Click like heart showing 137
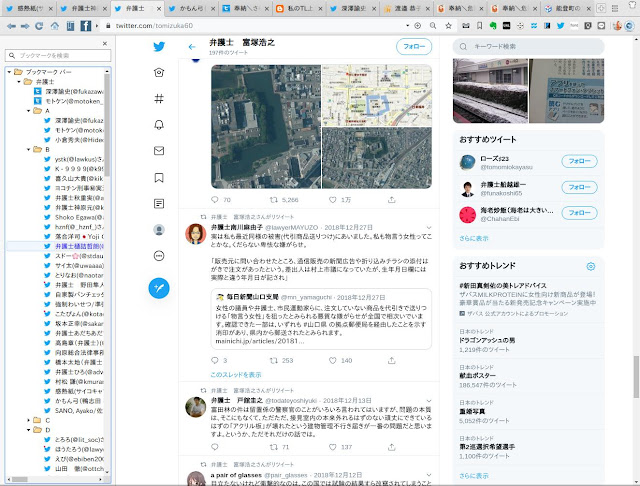Image resolution: width=640 pixels, height=486 pixels. point(333,447)
